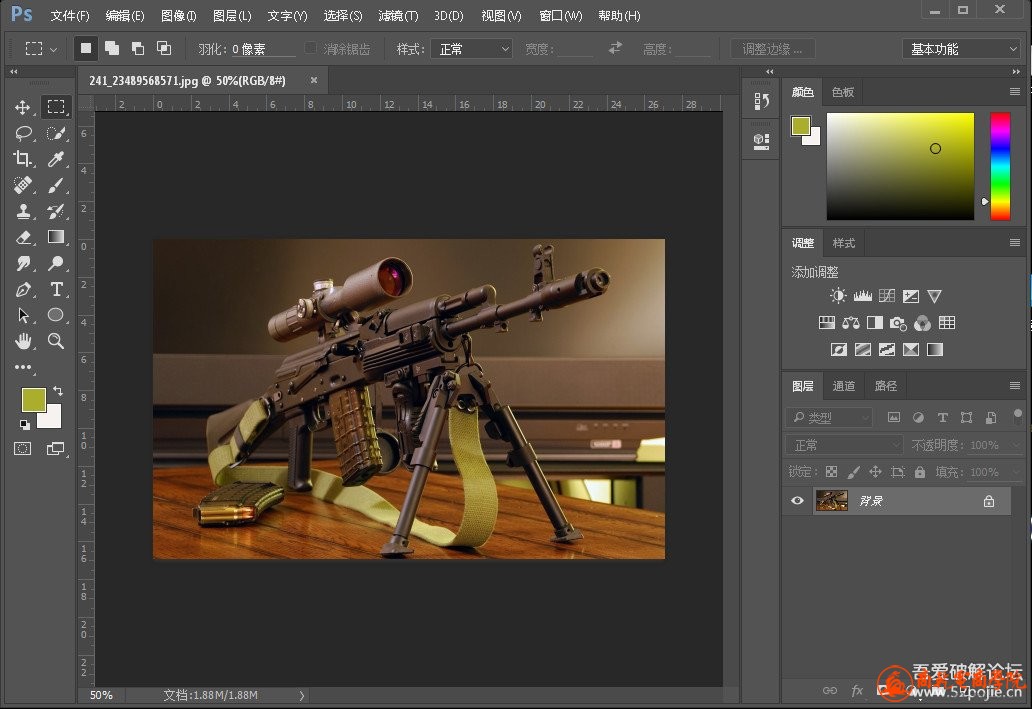Image resolution: width=1032 pixels, height=709 pixels.
Task: Click the 调整边缘 refine edge button
Action: (x=773, y=49)
